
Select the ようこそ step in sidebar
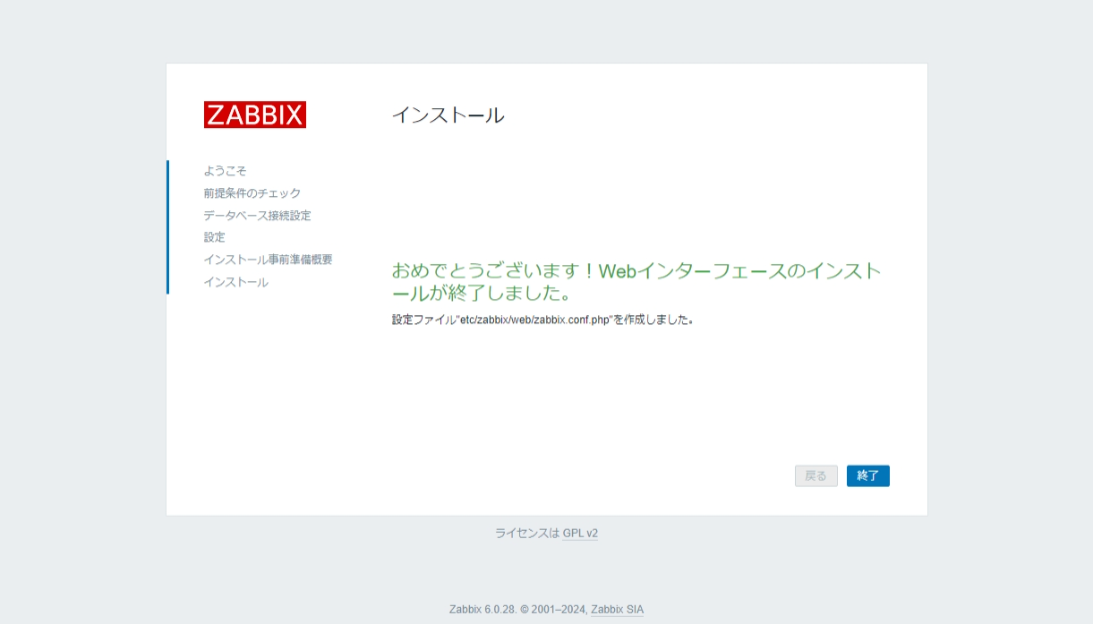(x=224, y=171)
